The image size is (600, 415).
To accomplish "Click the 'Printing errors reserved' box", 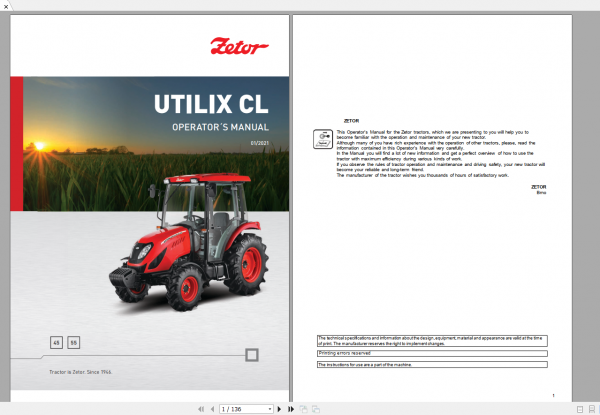I will (432, 353).
